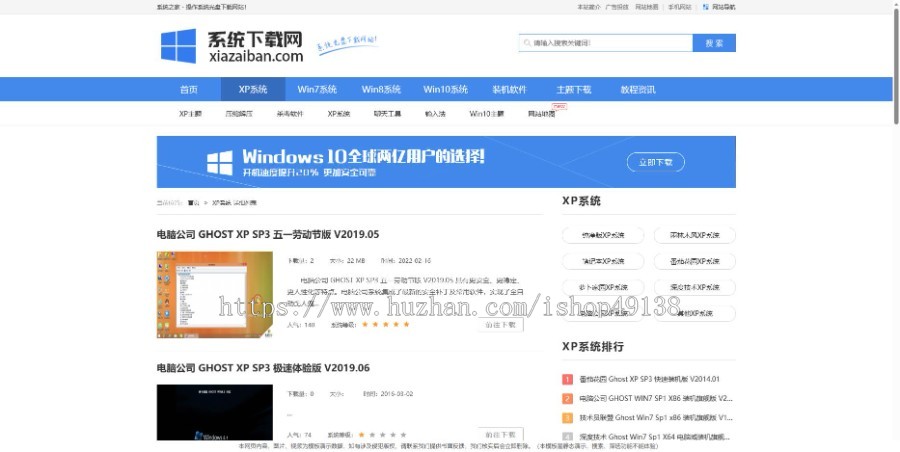This screenshot has height=452, width=900.
Task: Click the 网站导航 icon in top bar
Action: coord(706,7)
